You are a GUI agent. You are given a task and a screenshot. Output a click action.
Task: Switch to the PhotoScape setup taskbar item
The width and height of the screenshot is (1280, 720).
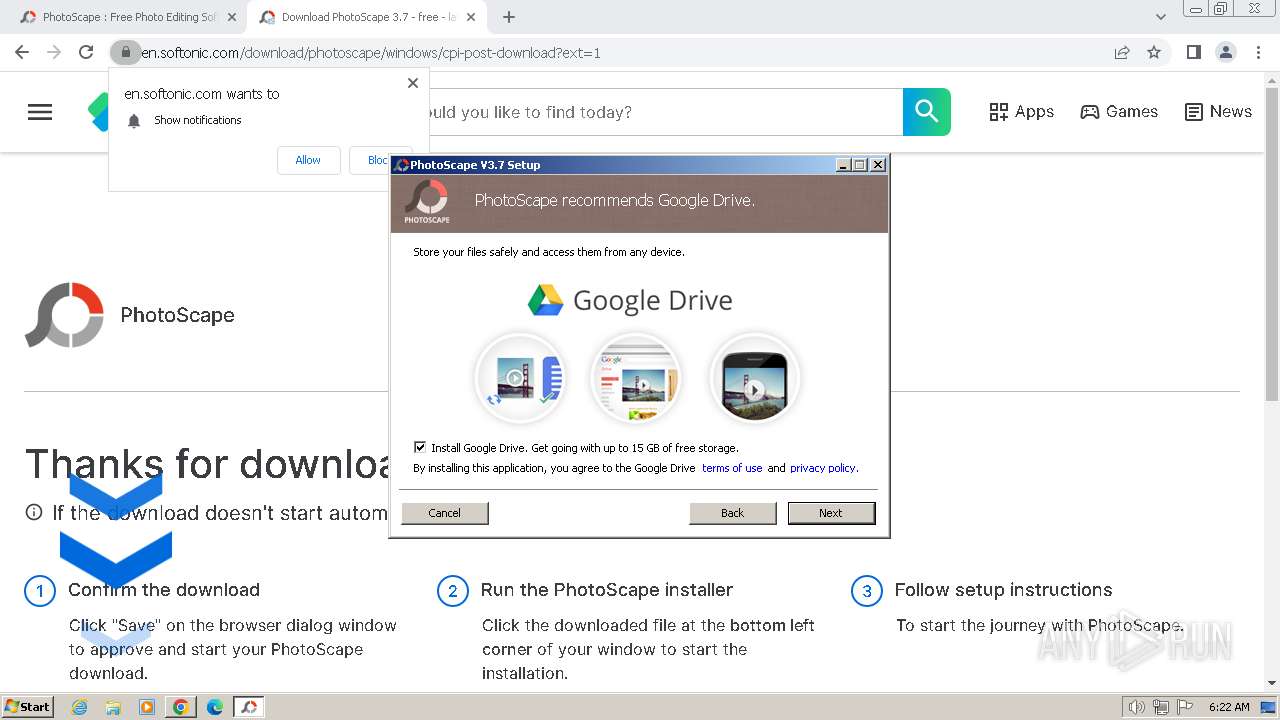249,707
